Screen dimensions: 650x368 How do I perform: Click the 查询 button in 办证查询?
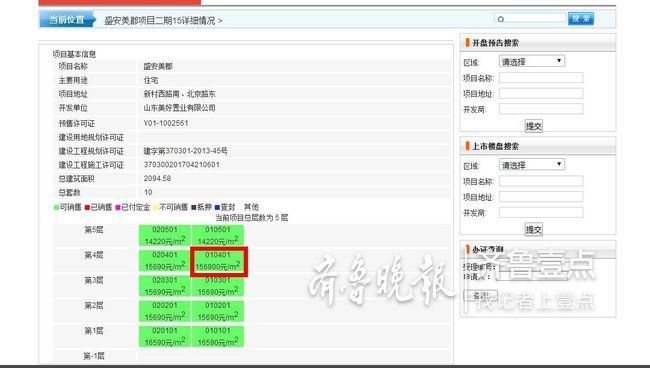pos(480,295)
